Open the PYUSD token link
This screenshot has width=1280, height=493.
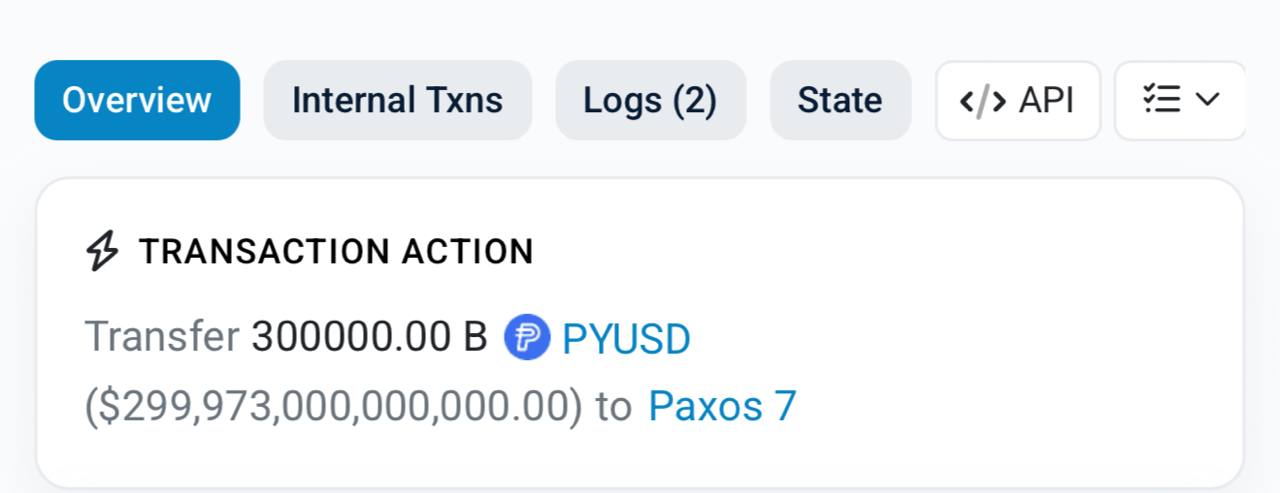click(x=626, y=339)
